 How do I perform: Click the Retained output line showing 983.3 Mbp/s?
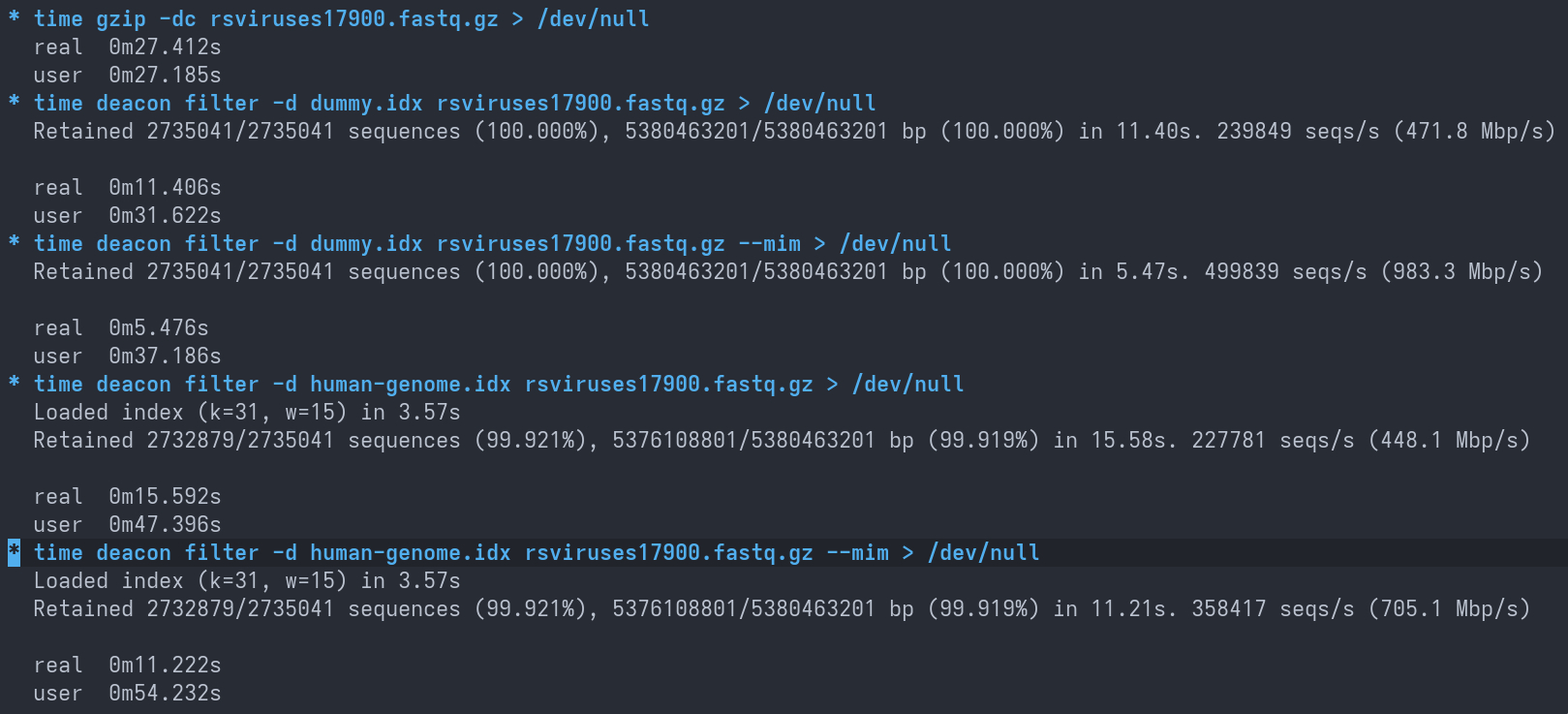pos(787,271)
